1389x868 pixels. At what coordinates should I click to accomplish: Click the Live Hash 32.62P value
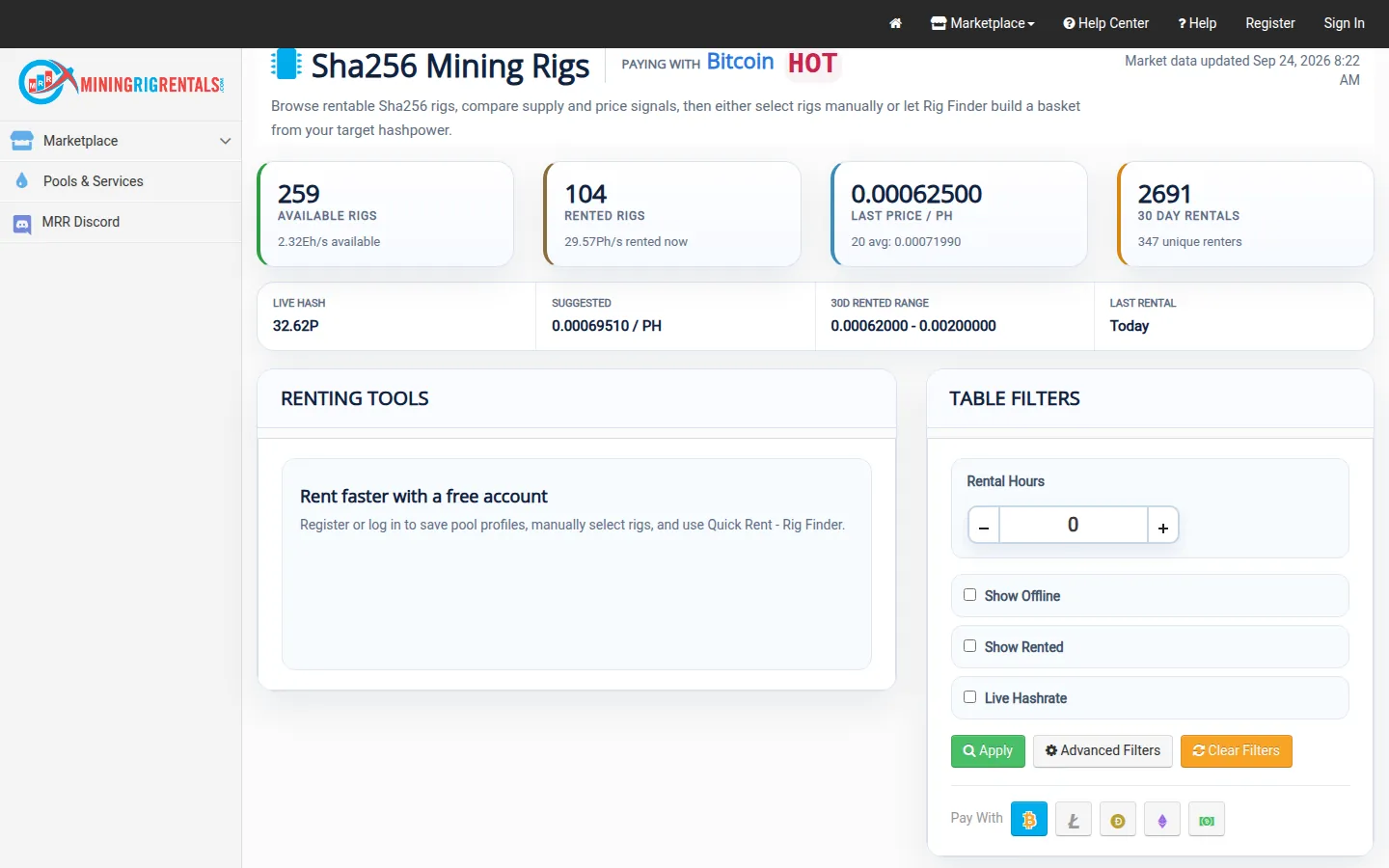click(296, 326)
